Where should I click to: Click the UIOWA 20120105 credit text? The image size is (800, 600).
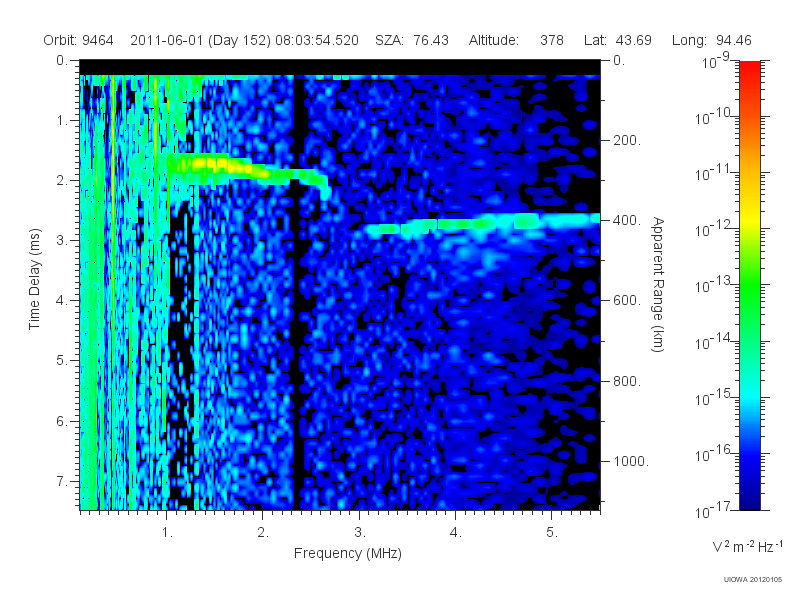tap(753, 579)
